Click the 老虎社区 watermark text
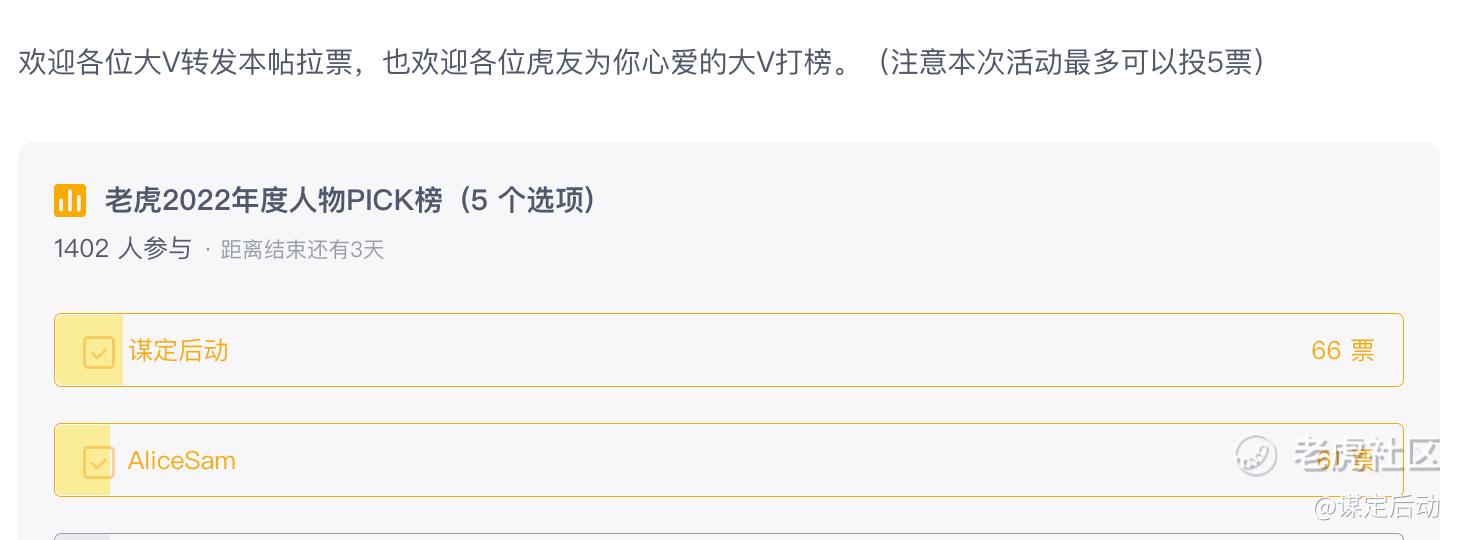Image resolution: width=1469 pixels, height=540 pixels. 1366,455
